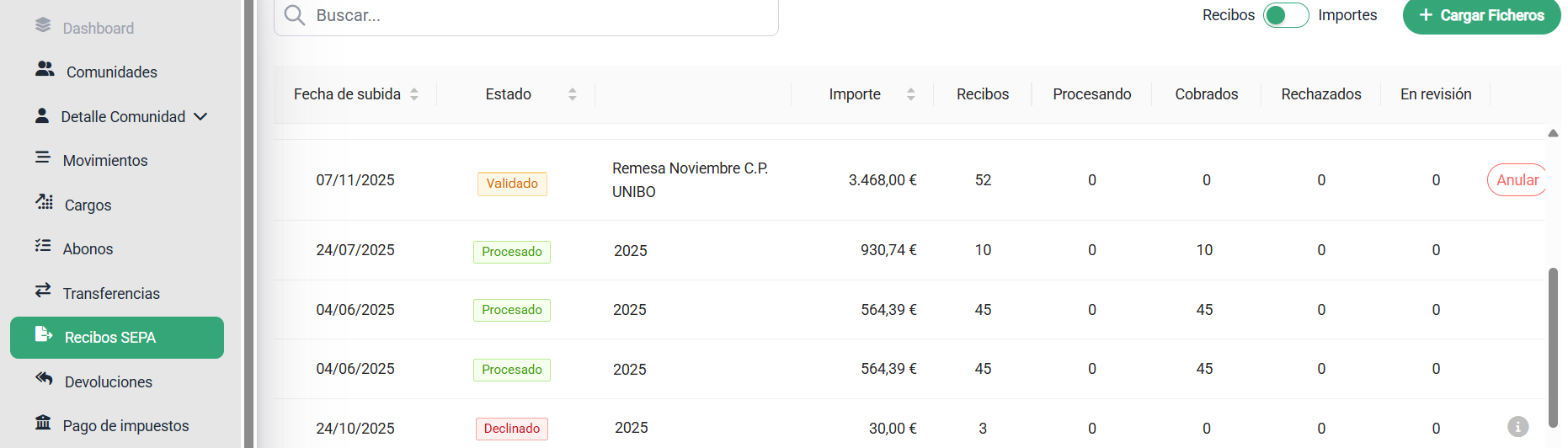
Task: Click the Abonos checklist icon
Action: 43,247
